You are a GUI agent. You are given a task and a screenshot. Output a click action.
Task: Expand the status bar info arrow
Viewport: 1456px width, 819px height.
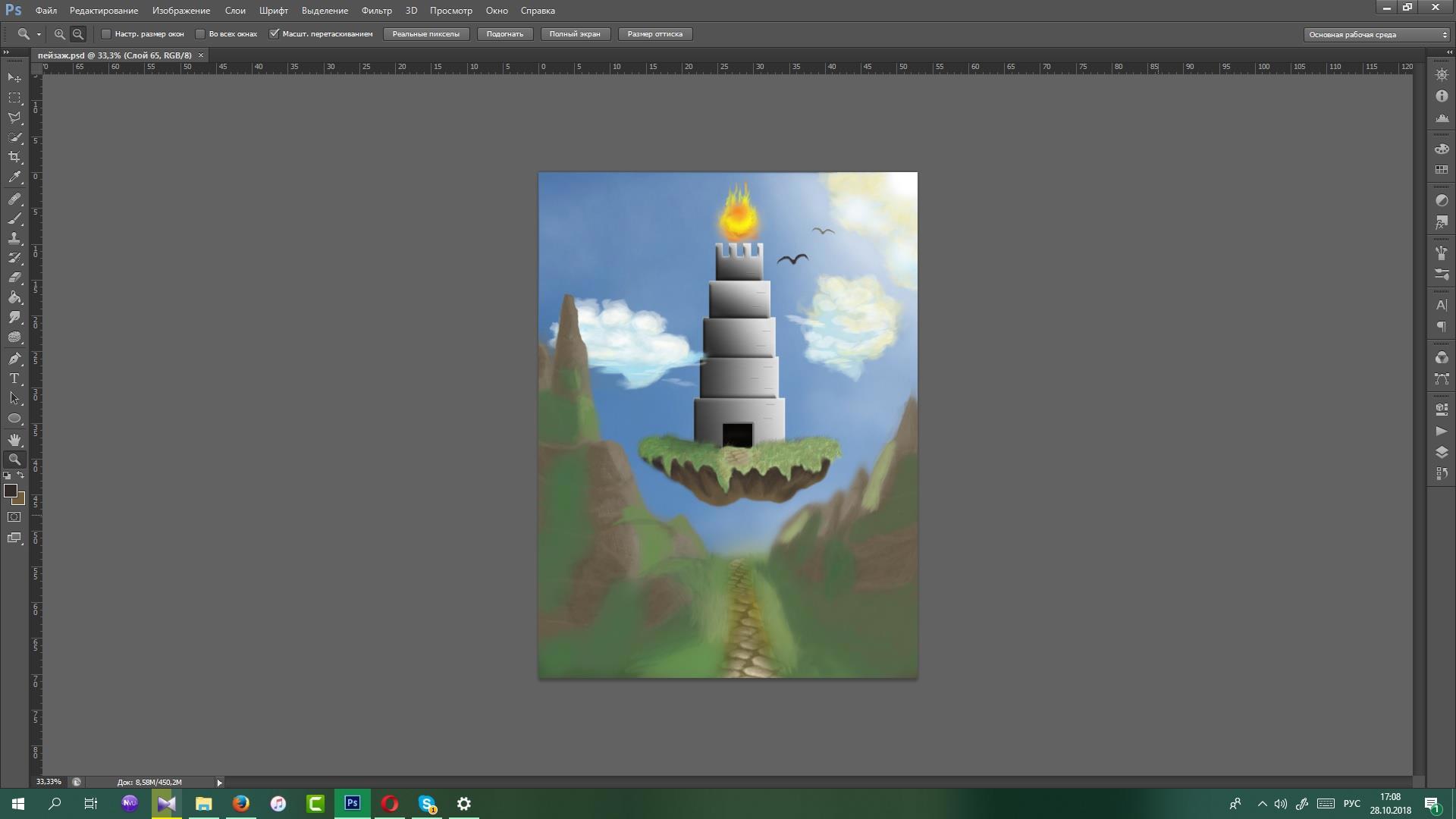click(219, 782)
